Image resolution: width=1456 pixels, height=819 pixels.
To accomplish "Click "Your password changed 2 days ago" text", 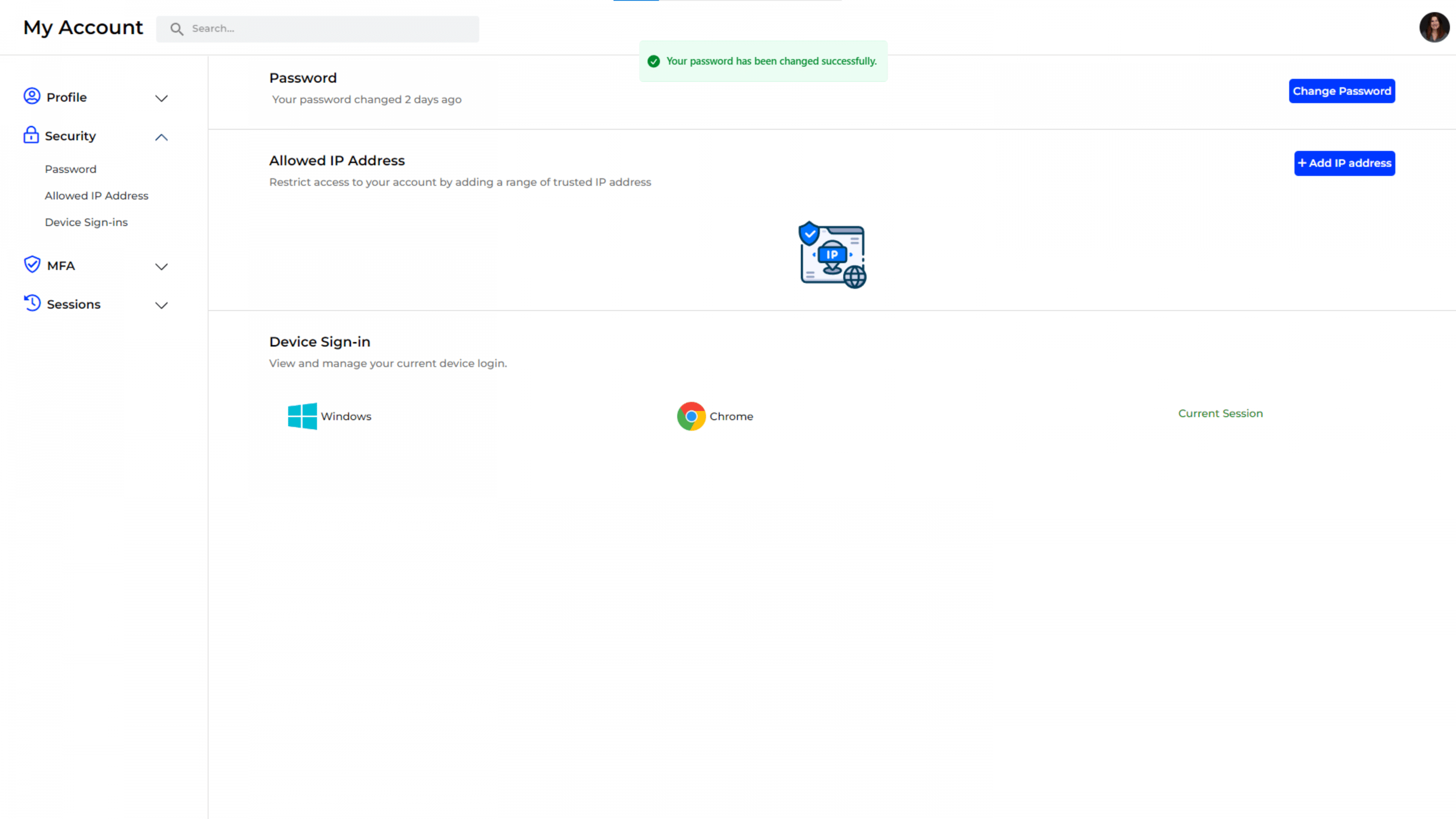I will point(366,100).
